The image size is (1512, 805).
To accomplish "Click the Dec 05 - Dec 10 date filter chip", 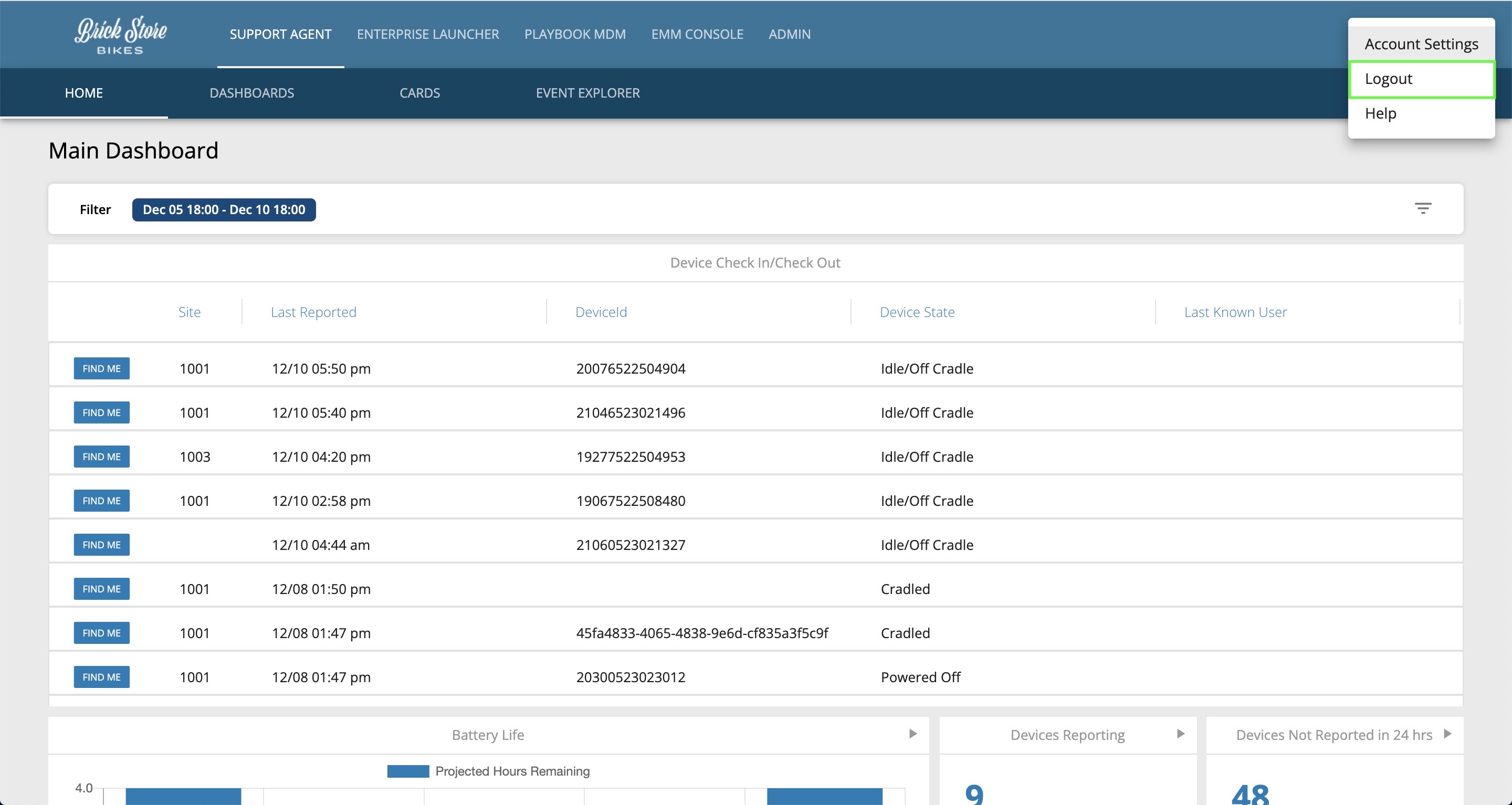I will [x=224, y=209].
